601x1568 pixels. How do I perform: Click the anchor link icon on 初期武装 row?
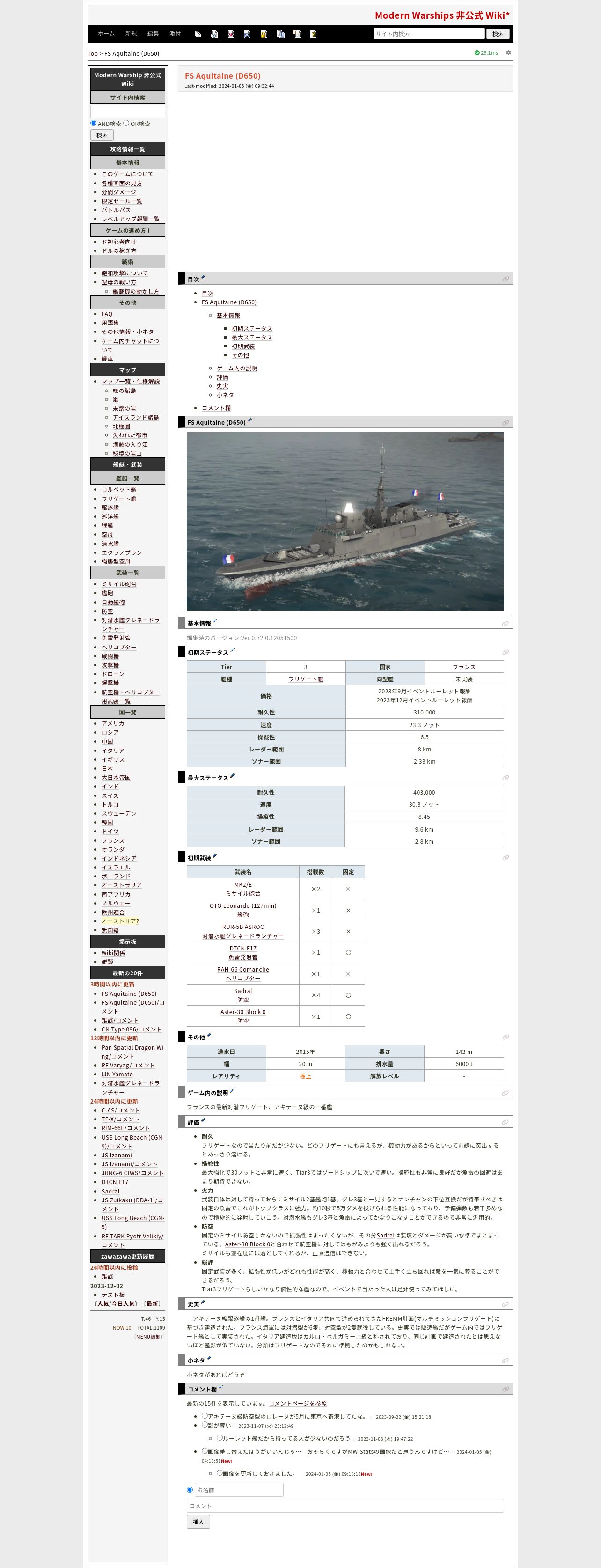pos(506,858)
